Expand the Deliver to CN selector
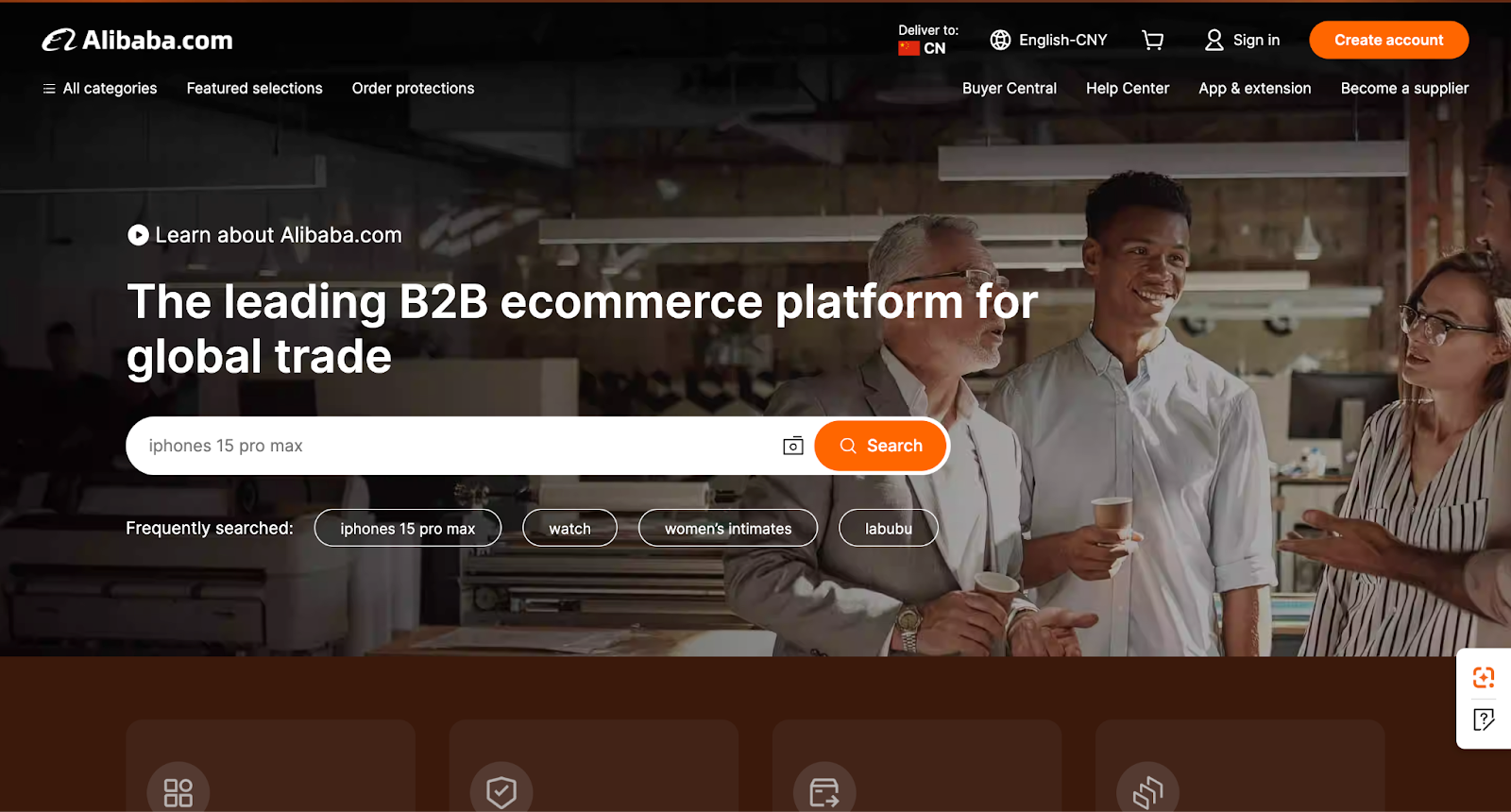 click(x=927, y=40)
